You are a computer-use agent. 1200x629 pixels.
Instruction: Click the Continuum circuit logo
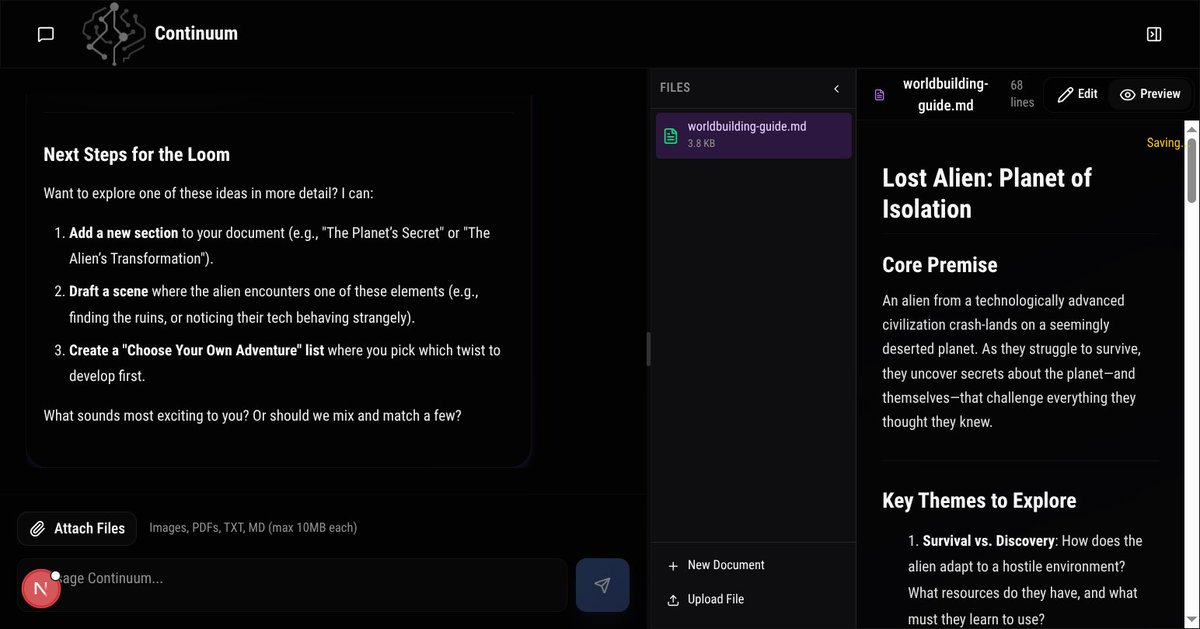(x=113, y=34)
